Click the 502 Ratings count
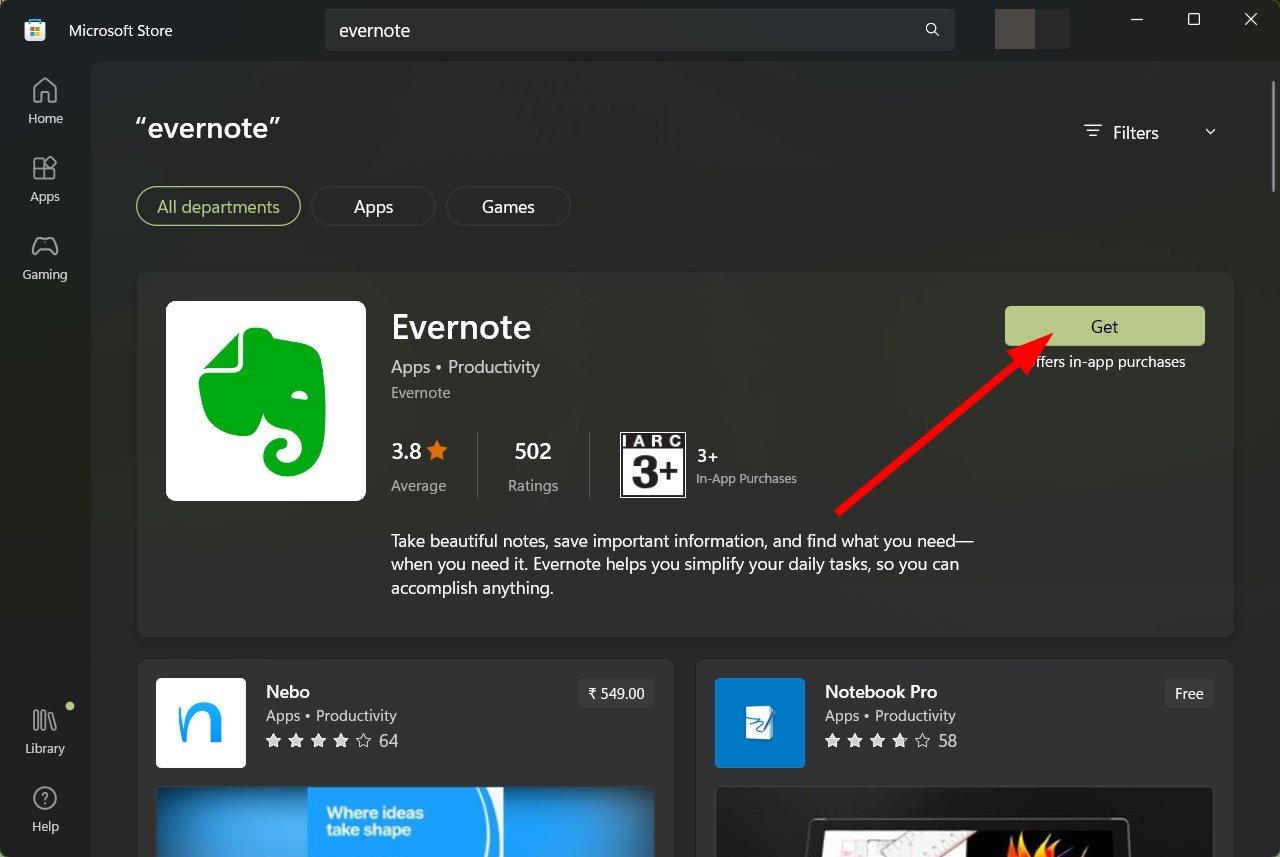 point(533,465)
